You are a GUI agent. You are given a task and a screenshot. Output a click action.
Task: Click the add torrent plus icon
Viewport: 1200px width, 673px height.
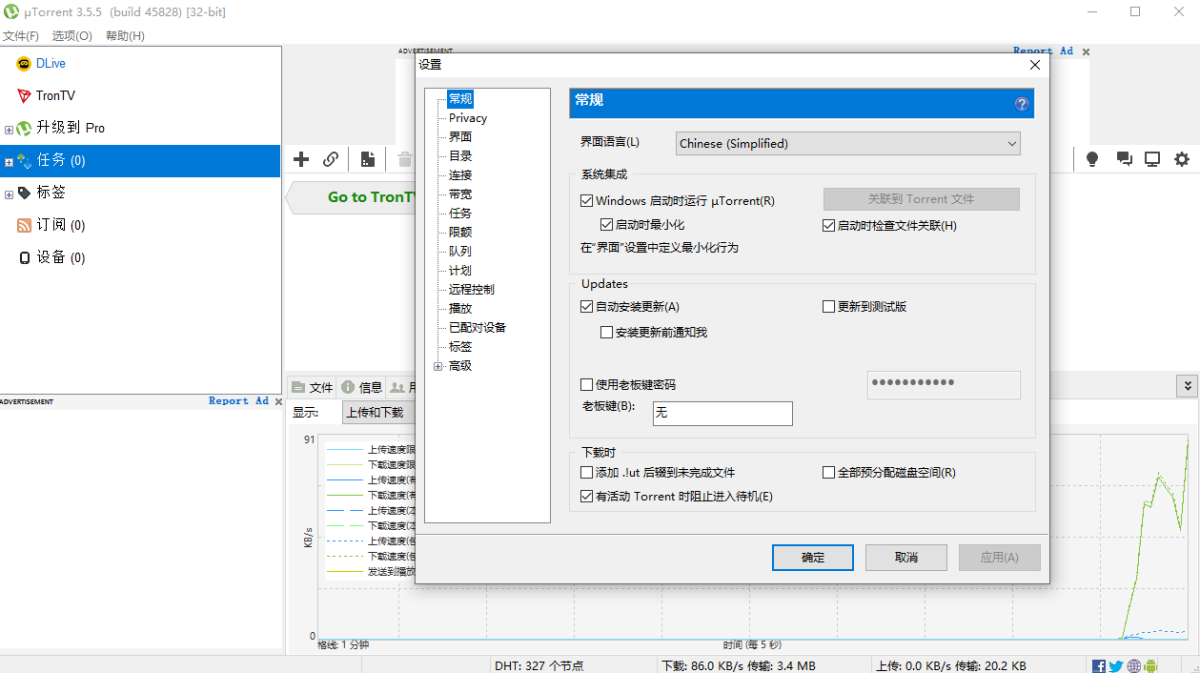point(300,159)
